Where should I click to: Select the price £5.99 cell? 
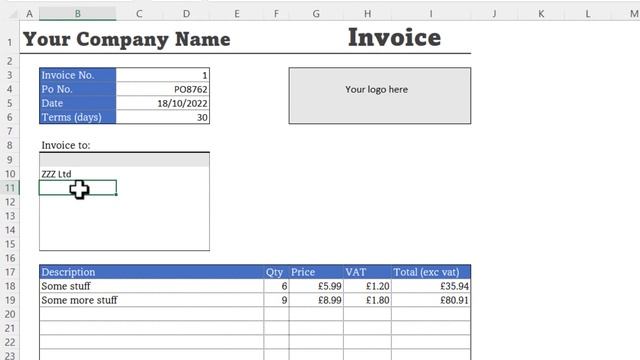click(316, 286)
